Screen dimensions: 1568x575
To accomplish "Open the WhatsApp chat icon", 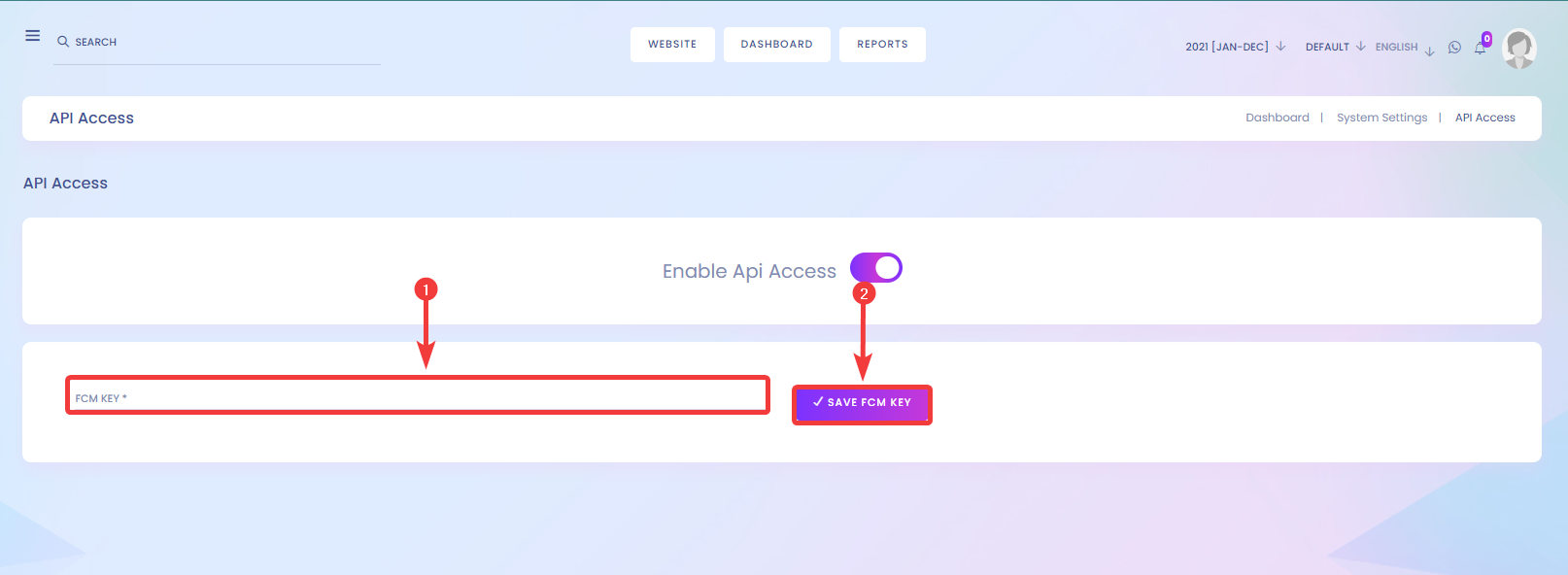I will click(x=1454, y=47).
